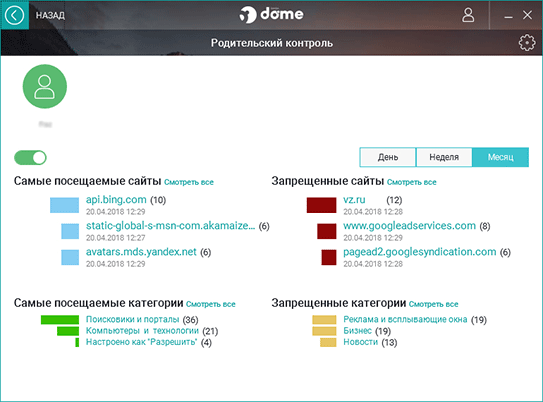543x402 pixels.
Task: Click red bar for pagead2.googlesyndication.com
Action: pyautogui.click(x=329, y=257)
